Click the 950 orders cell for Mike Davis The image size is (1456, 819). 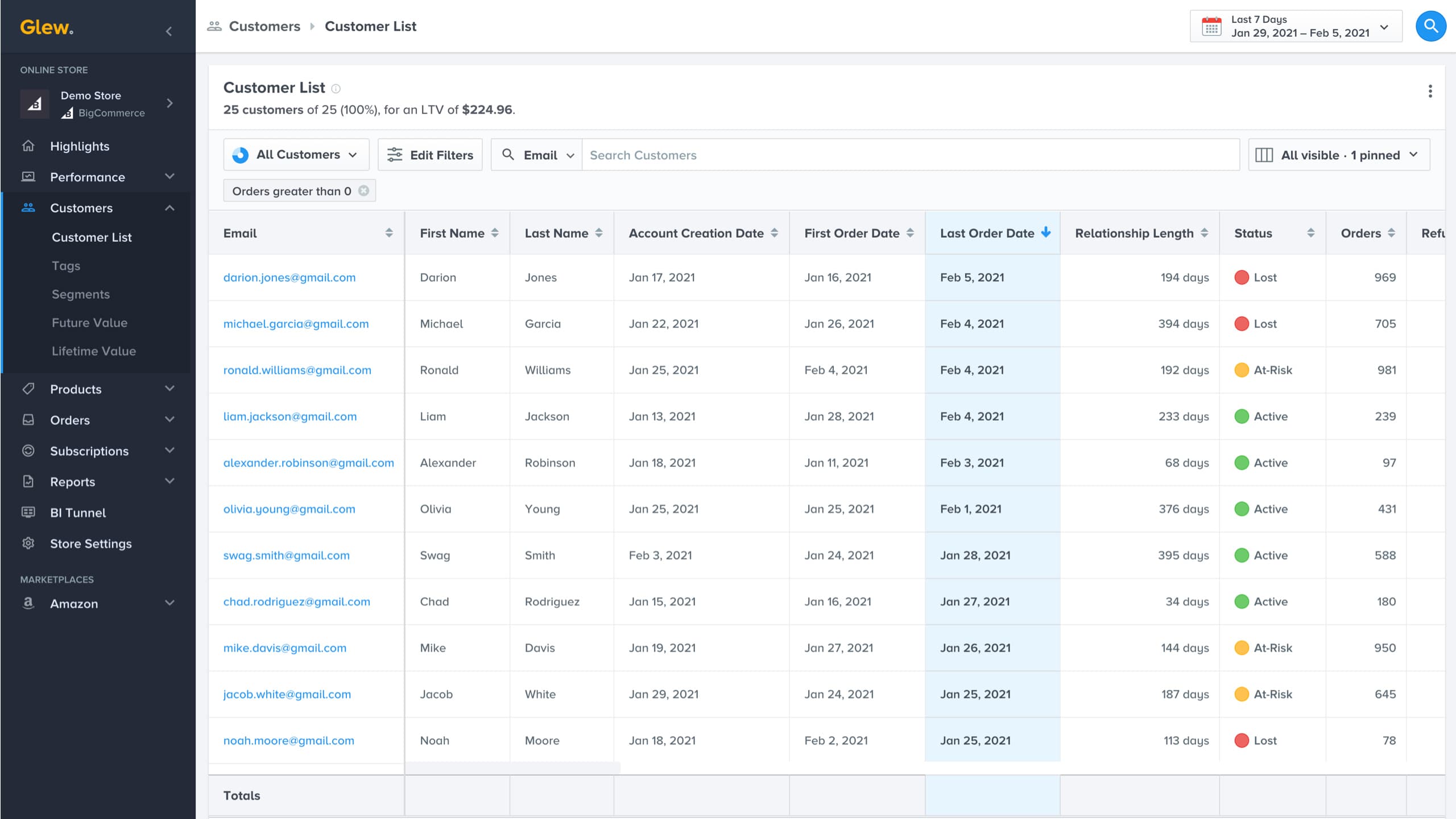tap(1366, 648)
